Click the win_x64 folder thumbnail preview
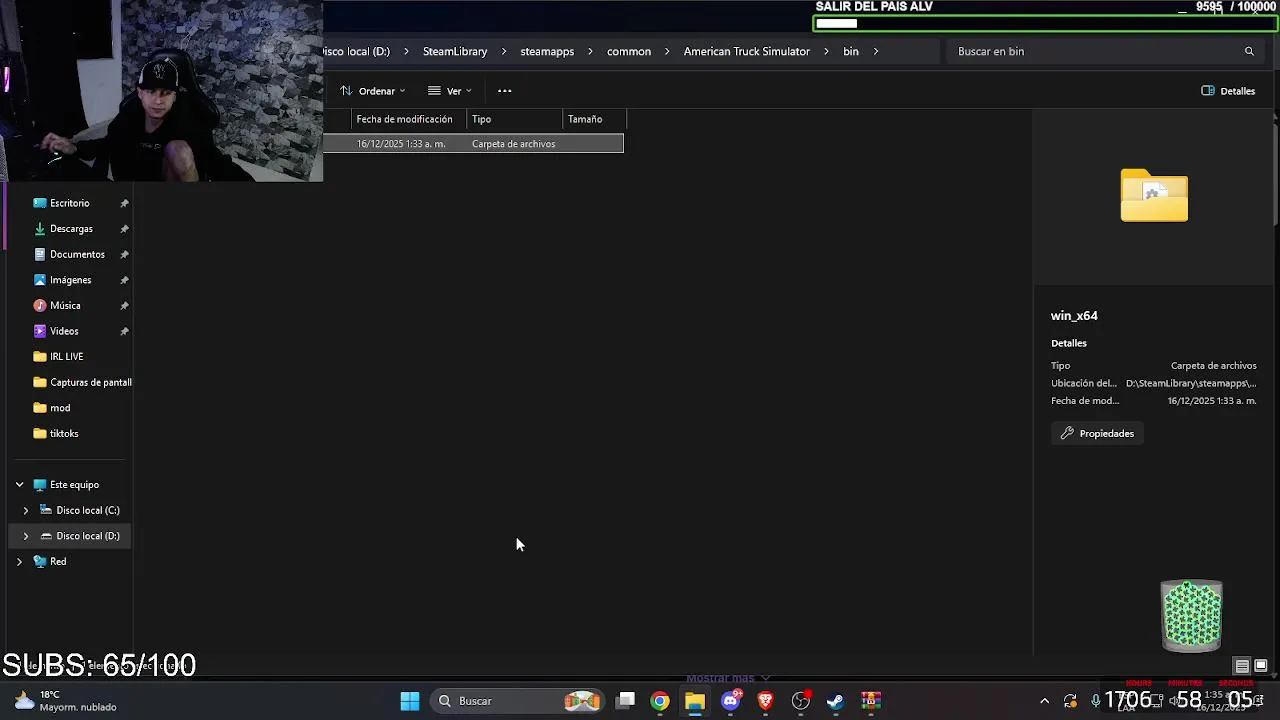 (x=1154, y=195)
